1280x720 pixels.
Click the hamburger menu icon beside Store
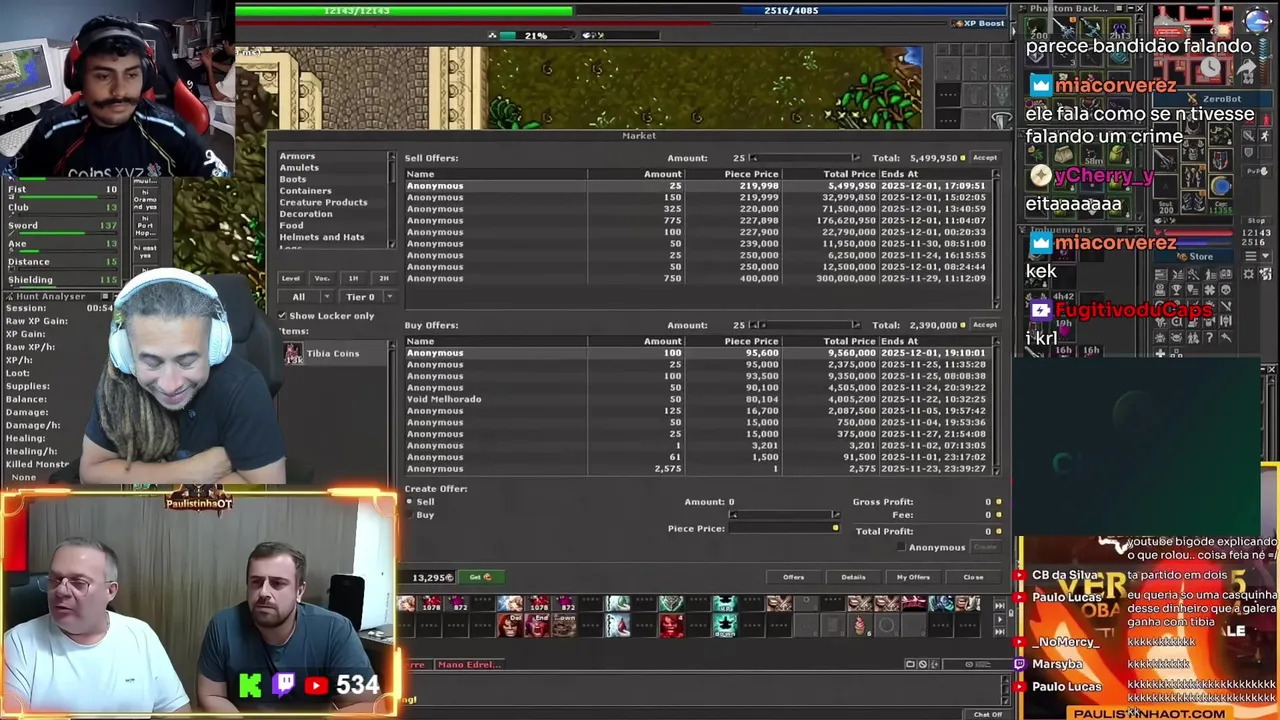click(1250, 256)
